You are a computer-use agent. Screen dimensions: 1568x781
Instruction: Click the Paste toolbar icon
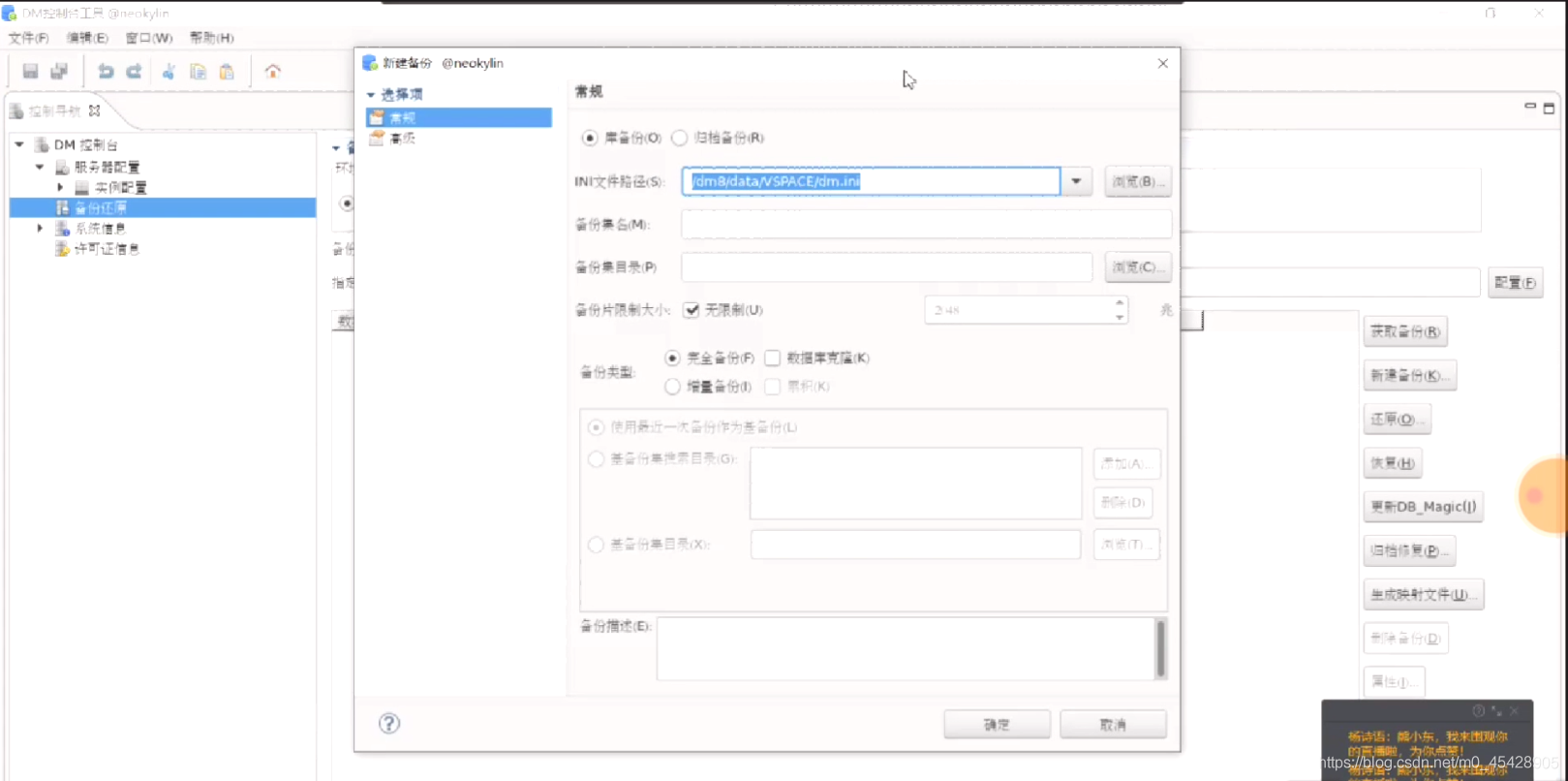227,72
